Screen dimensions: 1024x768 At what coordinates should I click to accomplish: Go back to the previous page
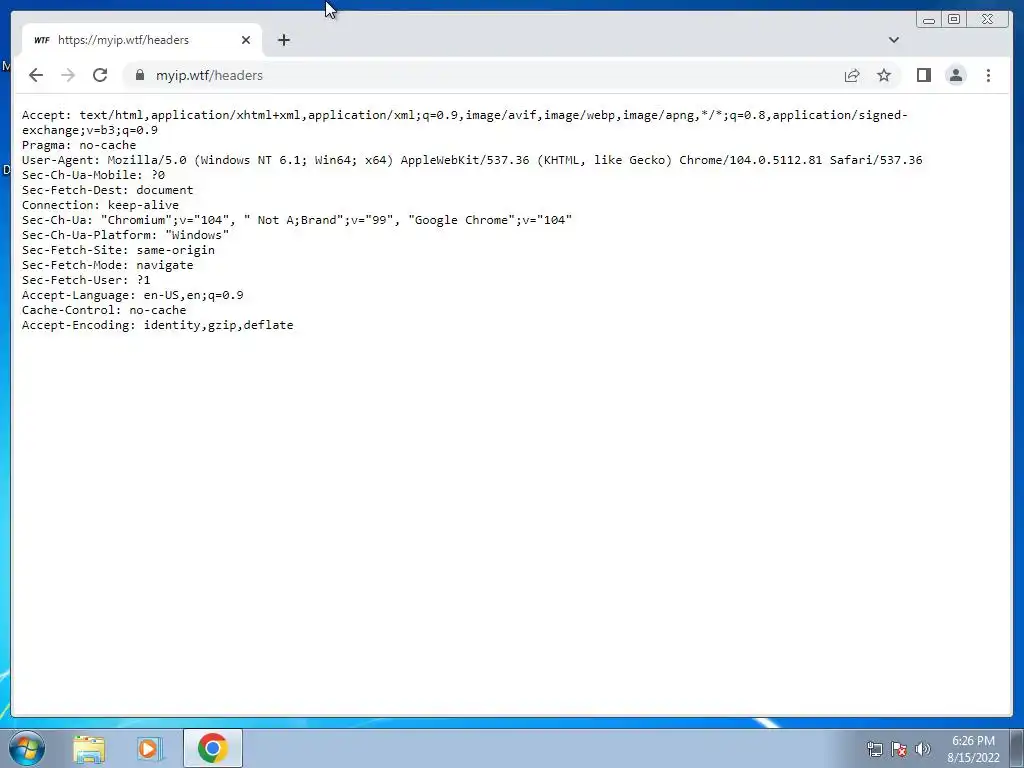click(36, 75)
